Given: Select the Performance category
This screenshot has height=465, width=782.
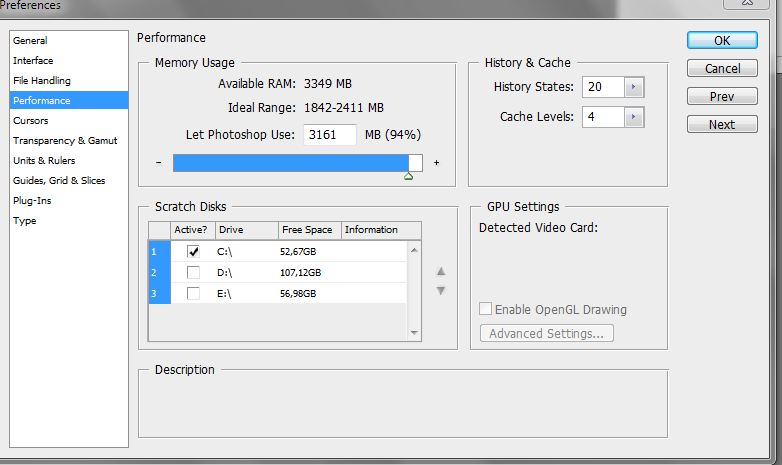Looking at the screenshot, I should tap(69, 100).
